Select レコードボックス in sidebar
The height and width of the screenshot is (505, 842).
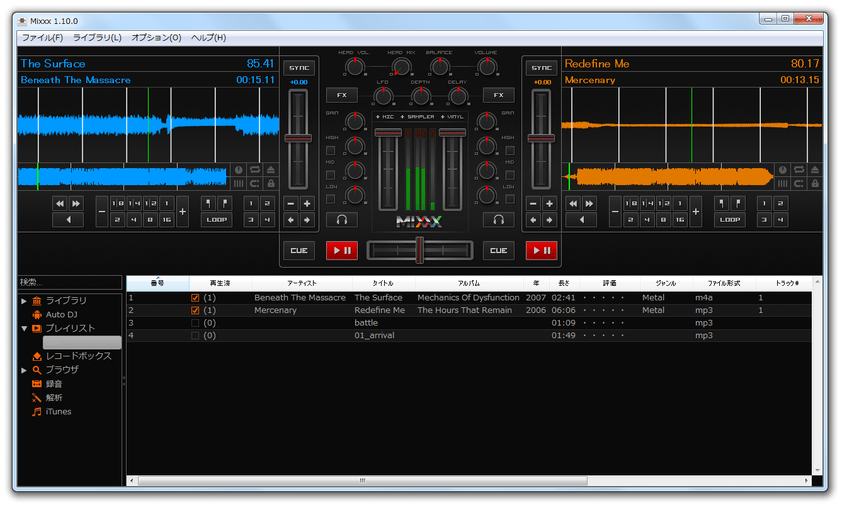78,356
